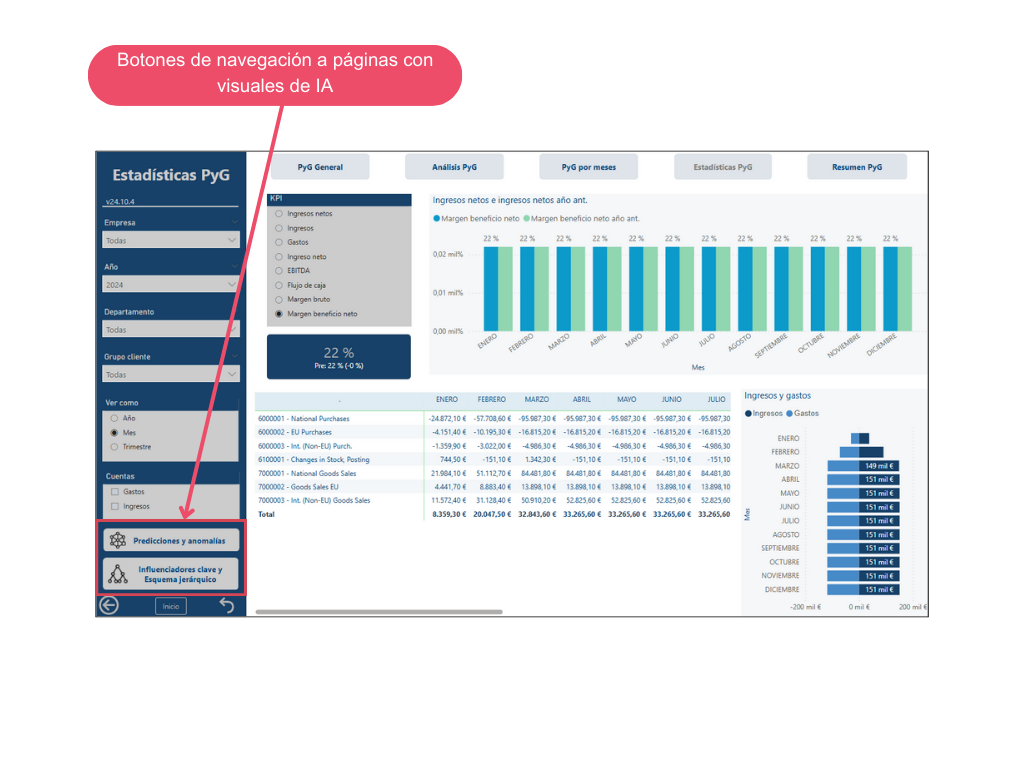Select the EBITDA KPI radio option
This screenshot has height=768, width=1024.
279,270
